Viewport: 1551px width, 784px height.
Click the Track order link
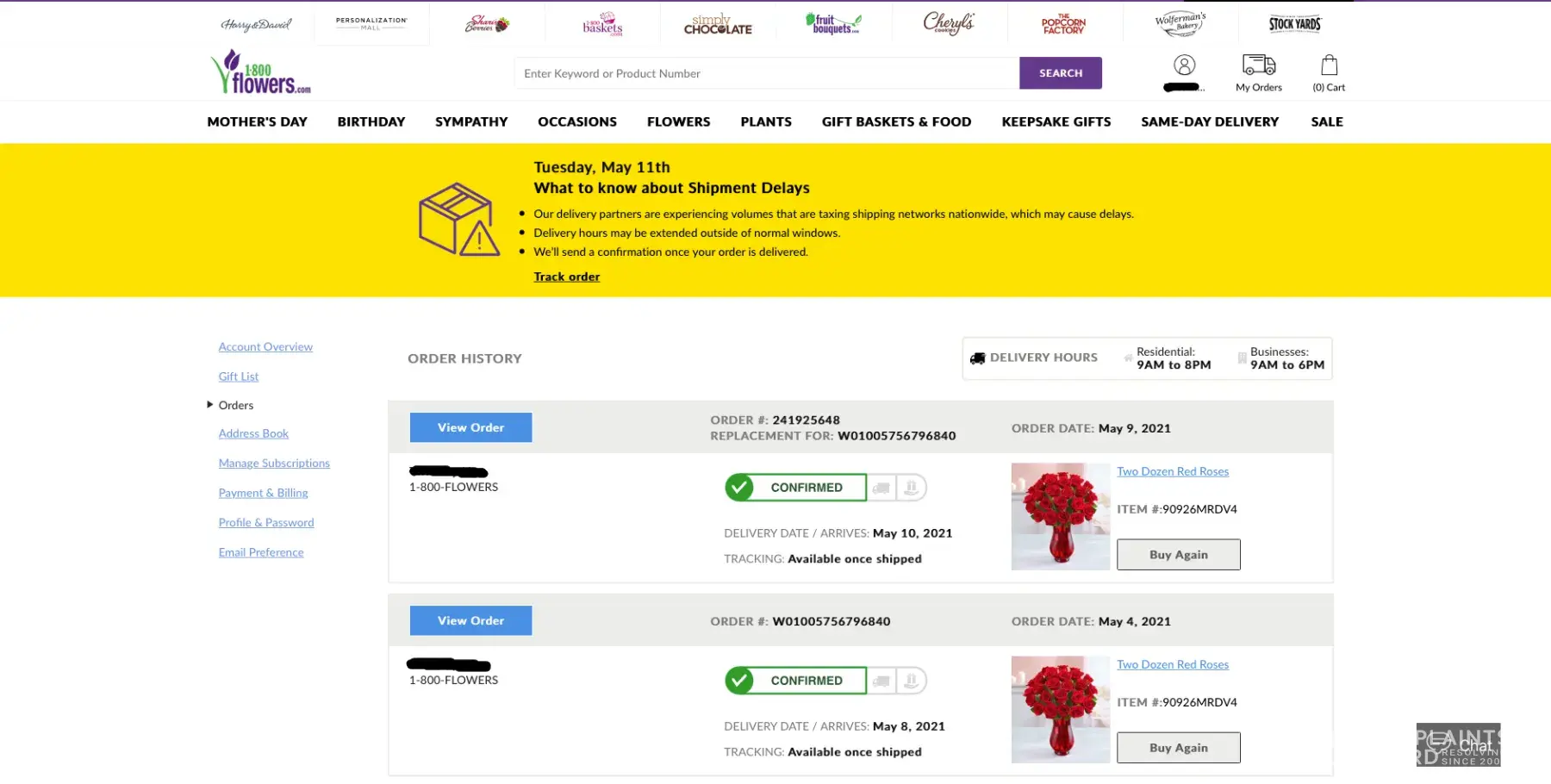(x=566, y=277)
